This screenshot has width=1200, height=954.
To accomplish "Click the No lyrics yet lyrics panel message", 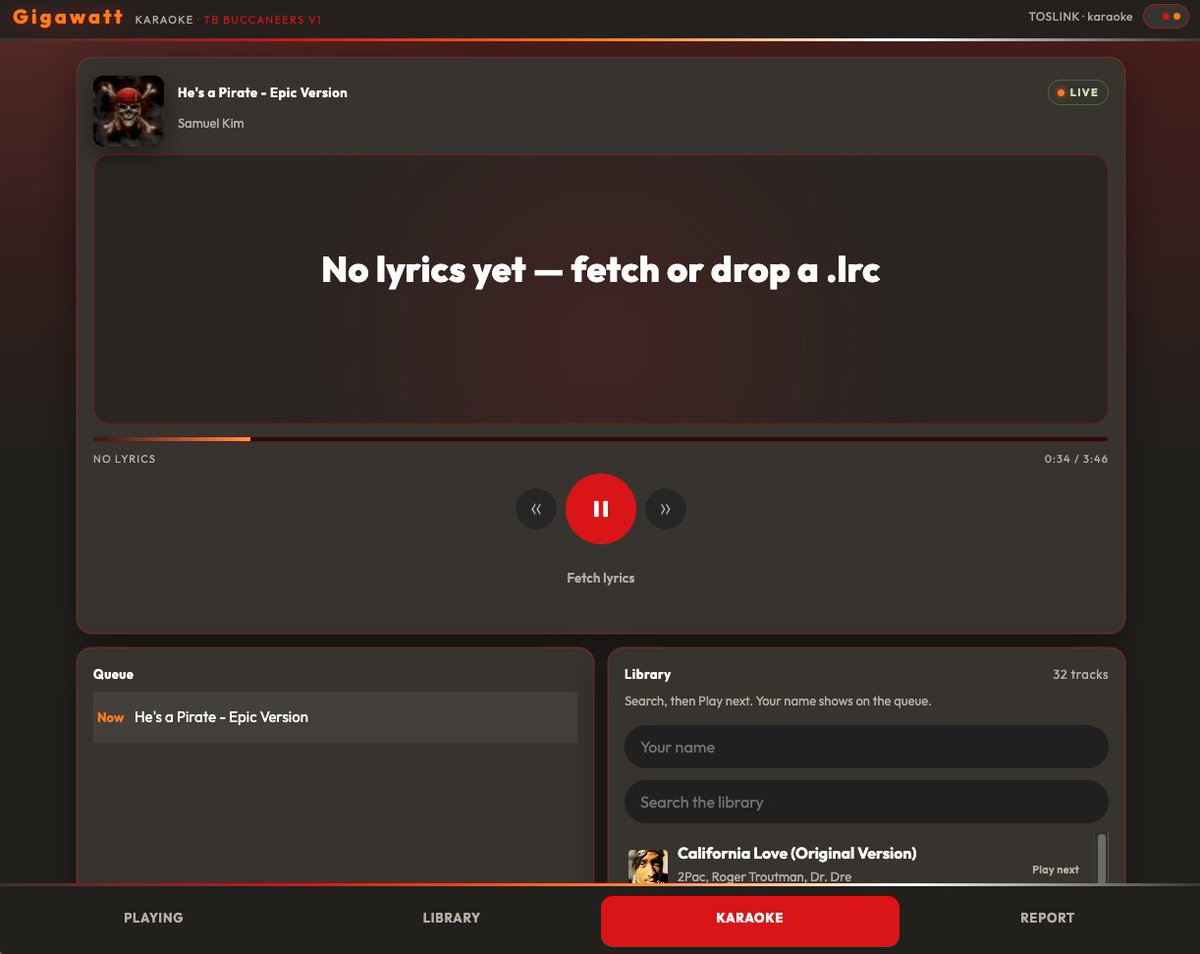I will point(600,270).
